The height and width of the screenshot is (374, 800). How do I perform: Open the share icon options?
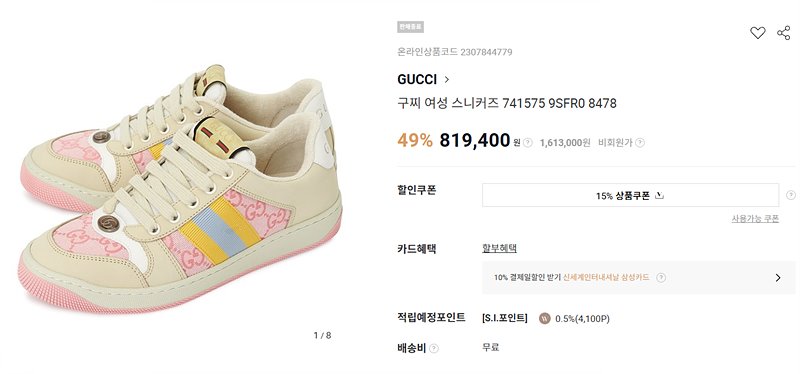pyautogui.click(x=784, y=33)
